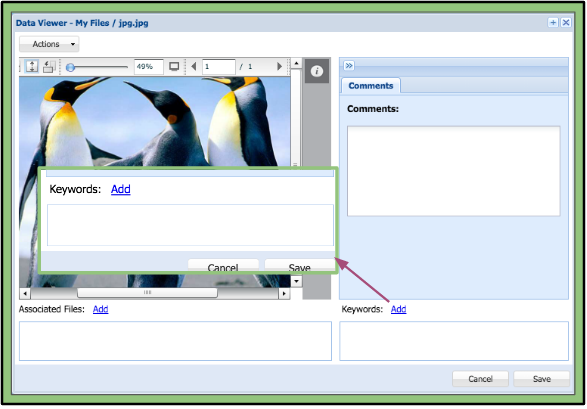Click the page number input field
Screen dimensions: 587x409
click(x=219, y=67)
